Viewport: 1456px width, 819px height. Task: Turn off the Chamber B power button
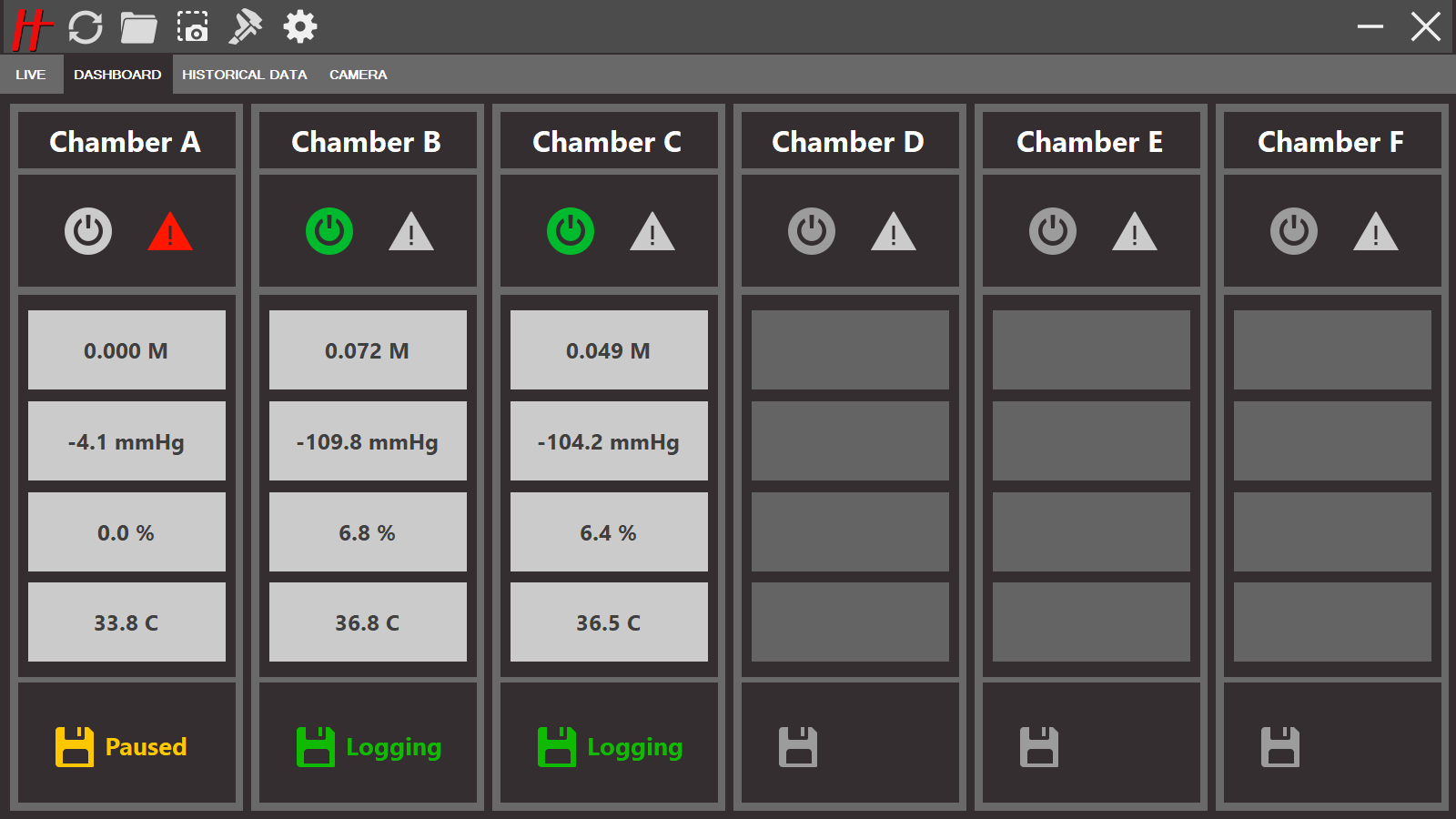329,231
